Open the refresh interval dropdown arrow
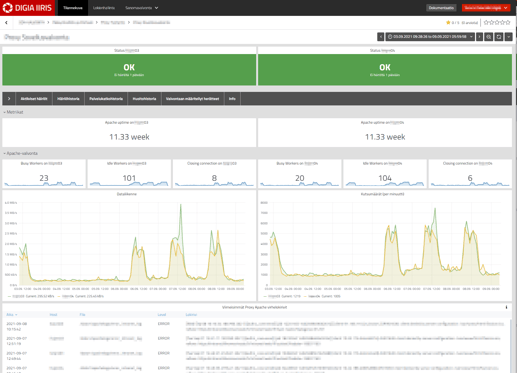 coord(508,37)
